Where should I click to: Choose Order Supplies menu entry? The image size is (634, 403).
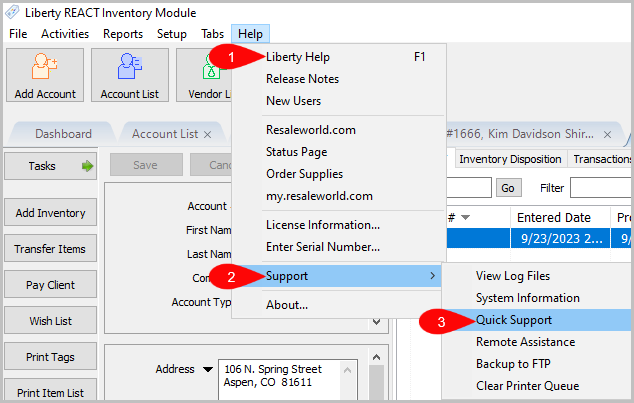click(339, 174)
